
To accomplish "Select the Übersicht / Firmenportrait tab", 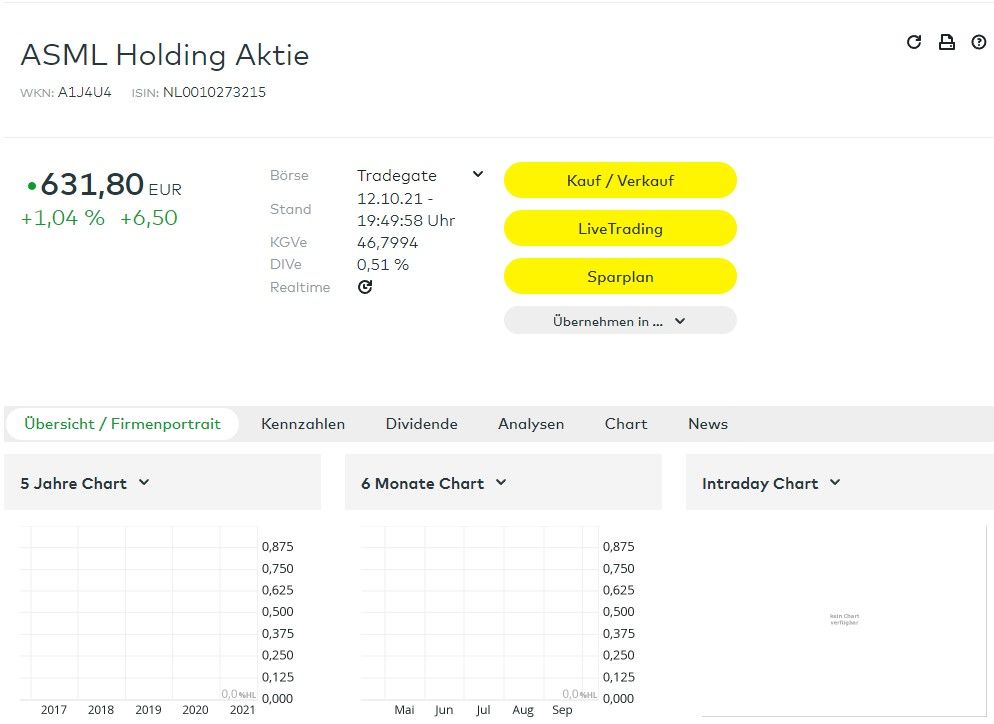I will point(122,424).
